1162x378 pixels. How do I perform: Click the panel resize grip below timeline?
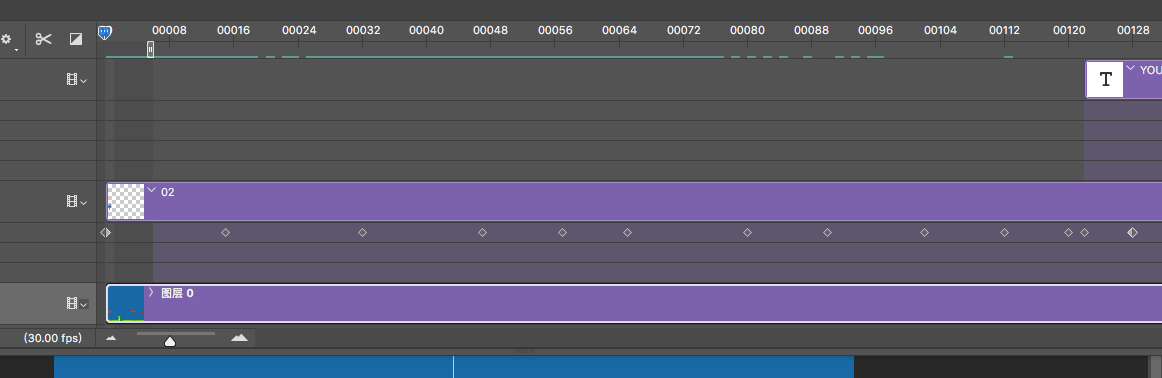[524, 351]
